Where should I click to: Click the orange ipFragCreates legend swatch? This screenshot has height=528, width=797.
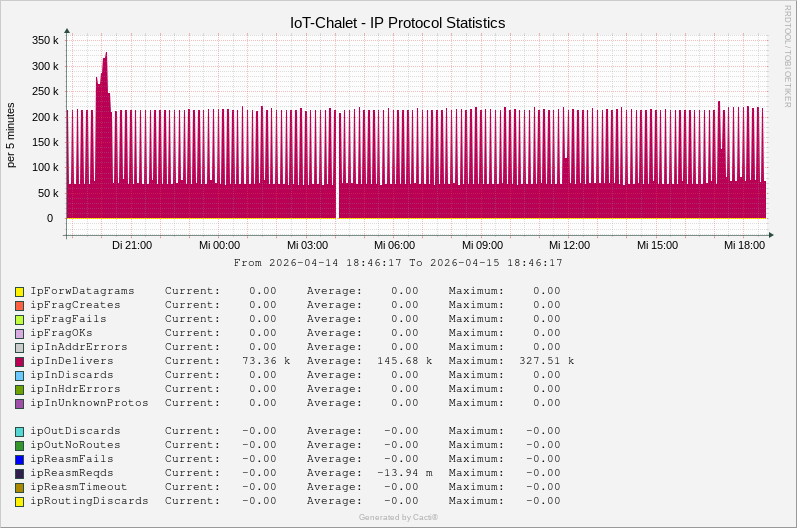click(x=19, y=306)
